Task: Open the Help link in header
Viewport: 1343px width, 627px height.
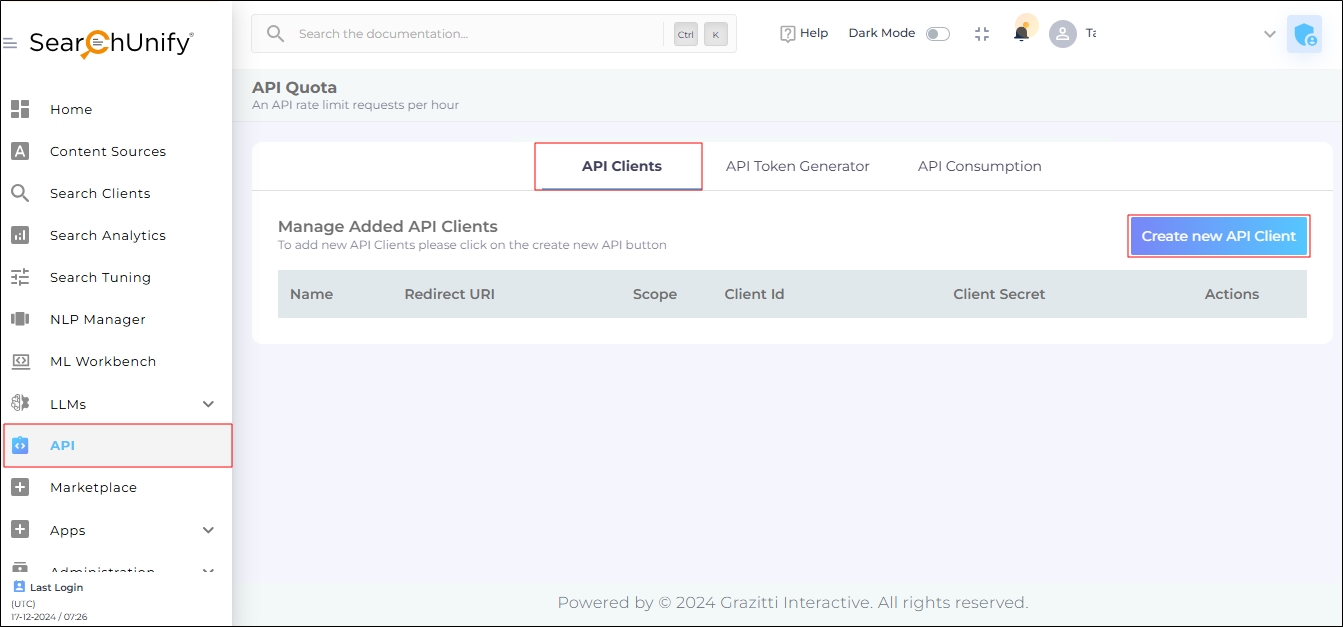Action: coord(804,33)
